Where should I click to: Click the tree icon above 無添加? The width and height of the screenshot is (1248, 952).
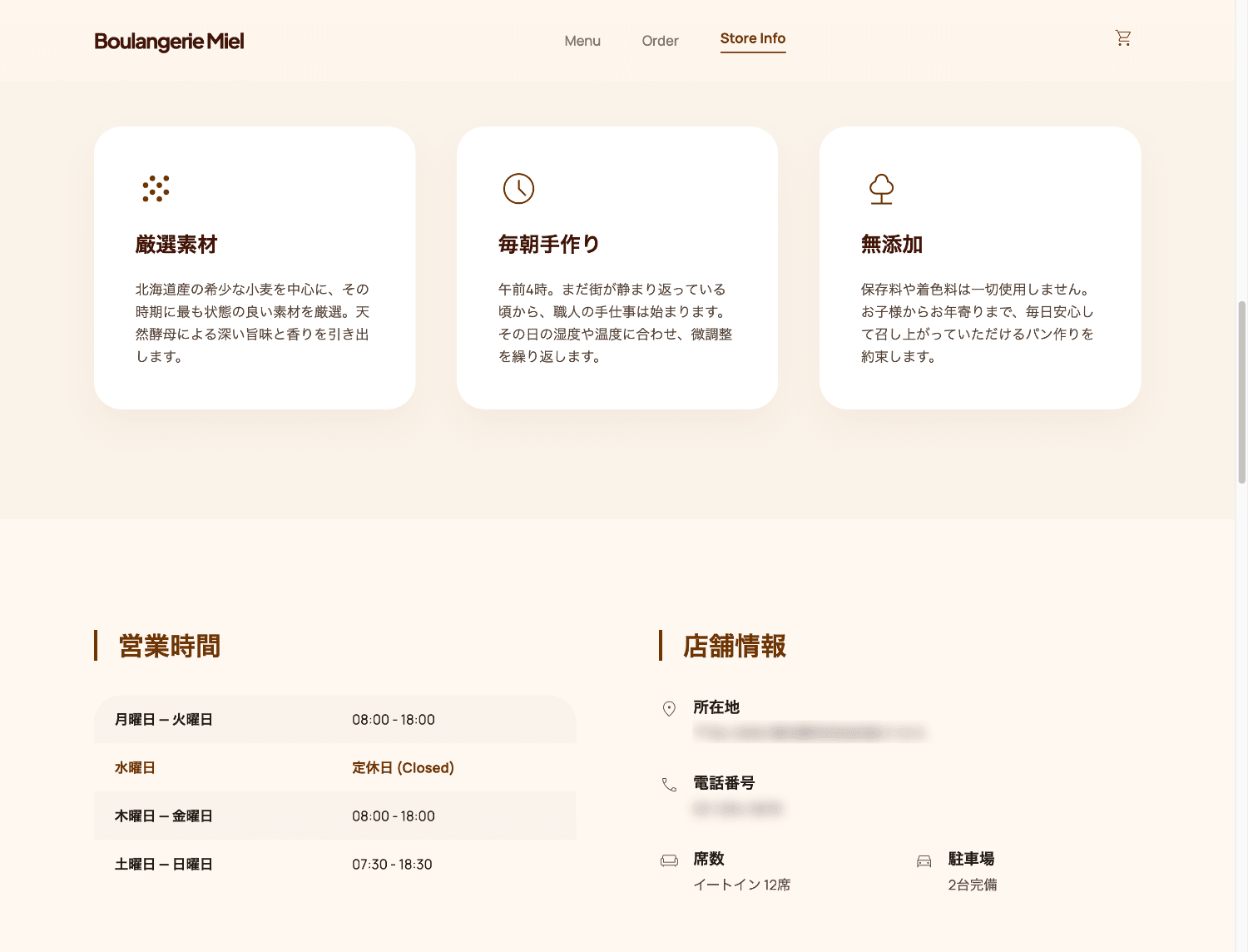pyautogui.click(x=881, y=189)
